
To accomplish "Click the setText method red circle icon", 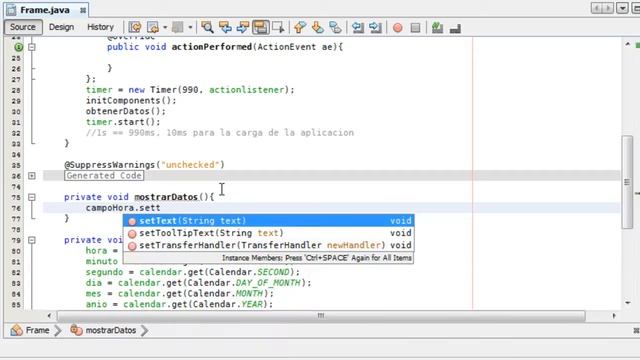I will (132, 221).
